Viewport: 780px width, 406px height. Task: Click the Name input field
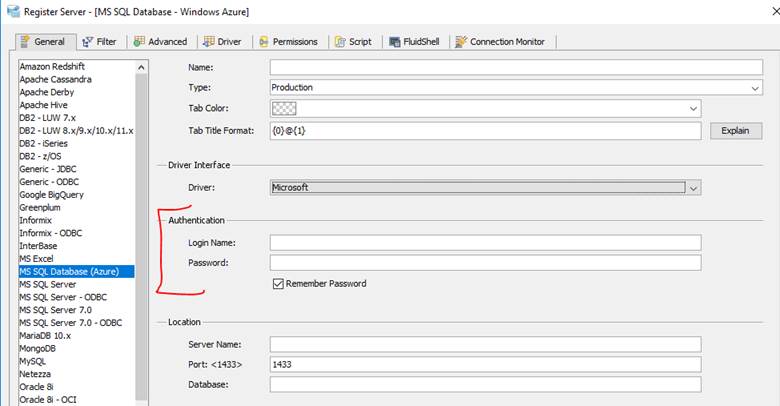point(516,67)
